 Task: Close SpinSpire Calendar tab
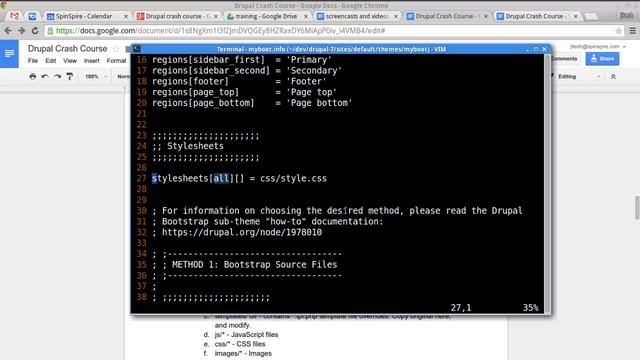[x=126, y=16]
